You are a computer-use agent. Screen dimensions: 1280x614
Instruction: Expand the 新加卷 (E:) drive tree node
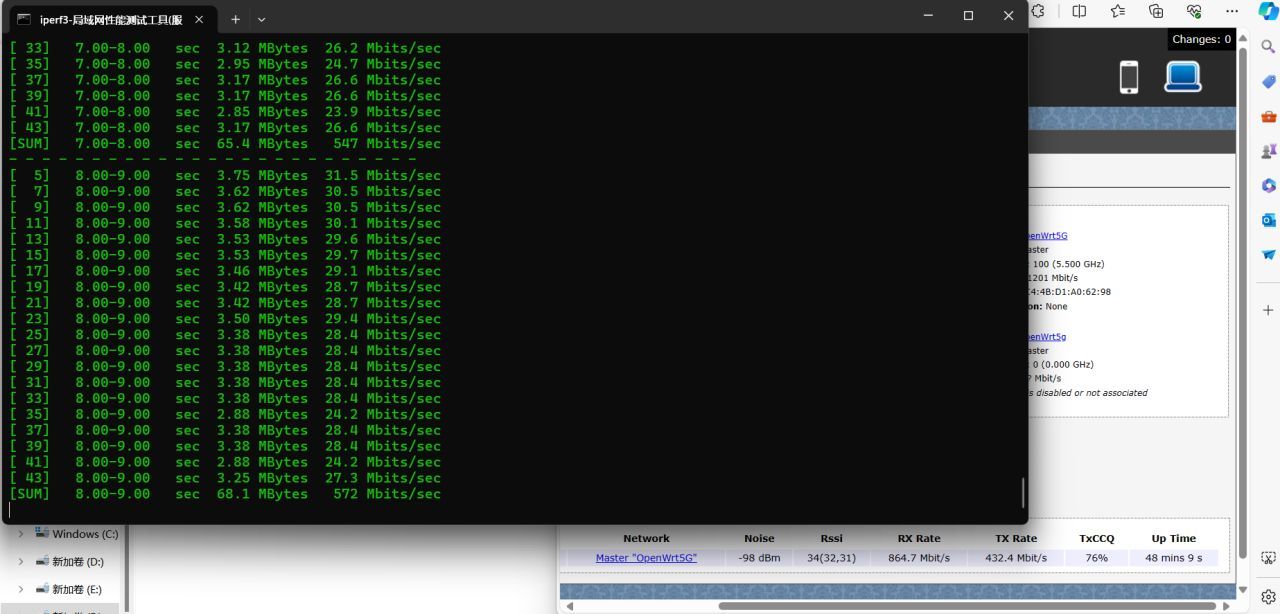21,590
